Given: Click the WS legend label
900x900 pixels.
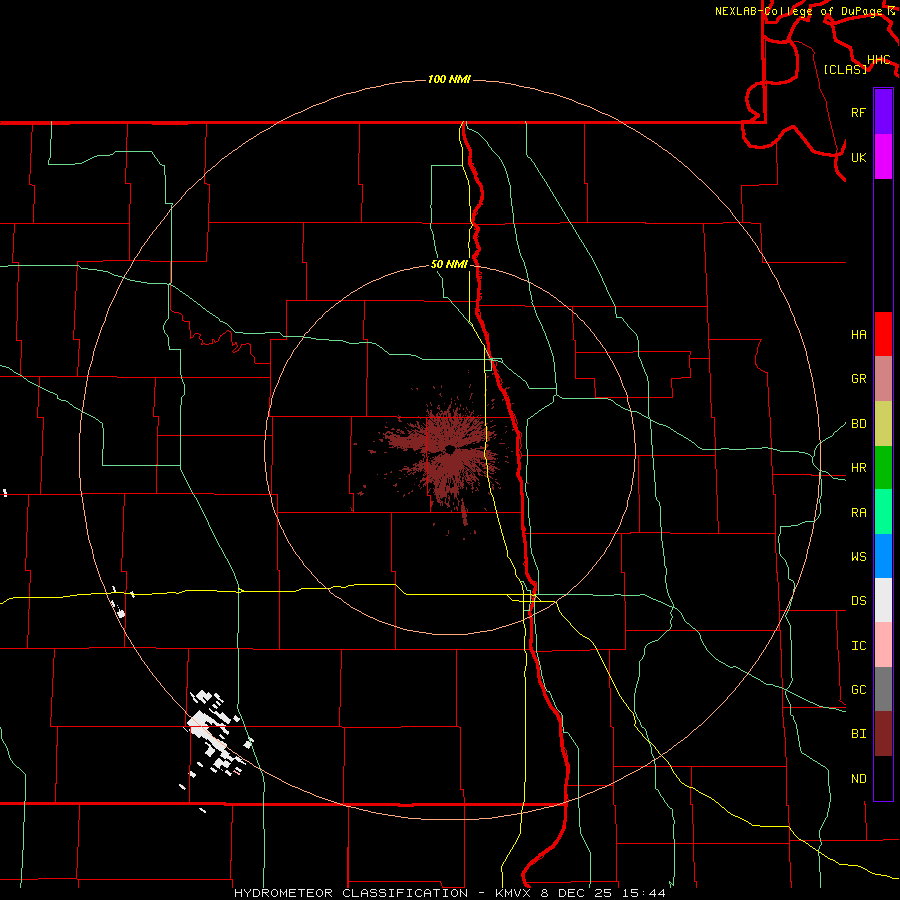Looking at the screenshot, I should pyautogui.click(x=858, y=556).
